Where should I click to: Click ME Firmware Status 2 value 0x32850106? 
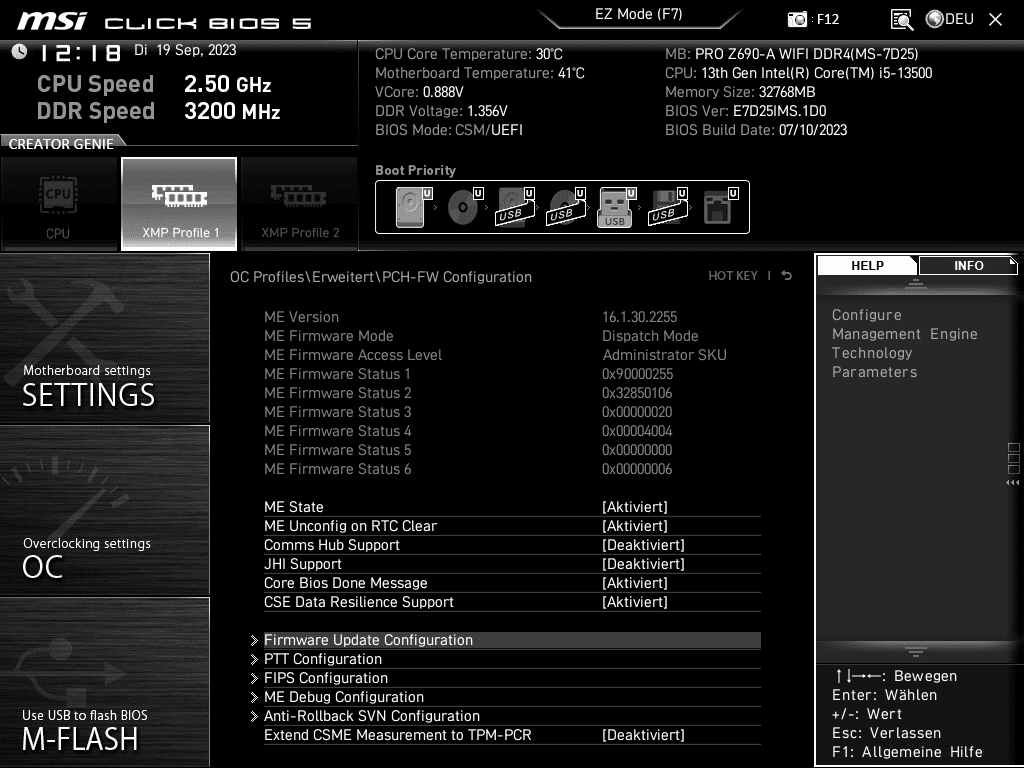click(x=637, y=392)
